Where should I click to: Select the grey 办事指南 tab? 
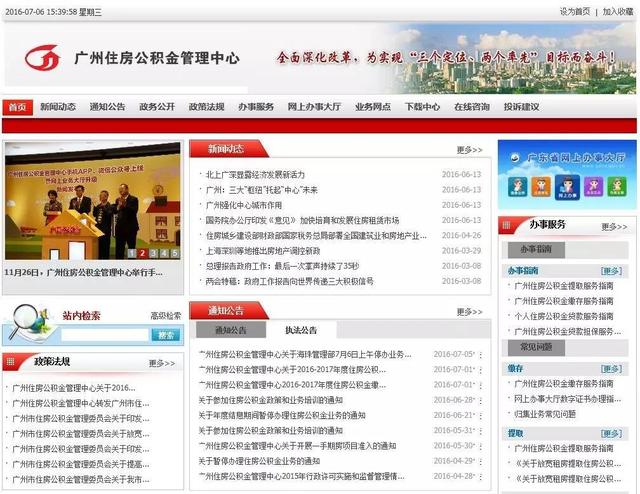point(536,249)
